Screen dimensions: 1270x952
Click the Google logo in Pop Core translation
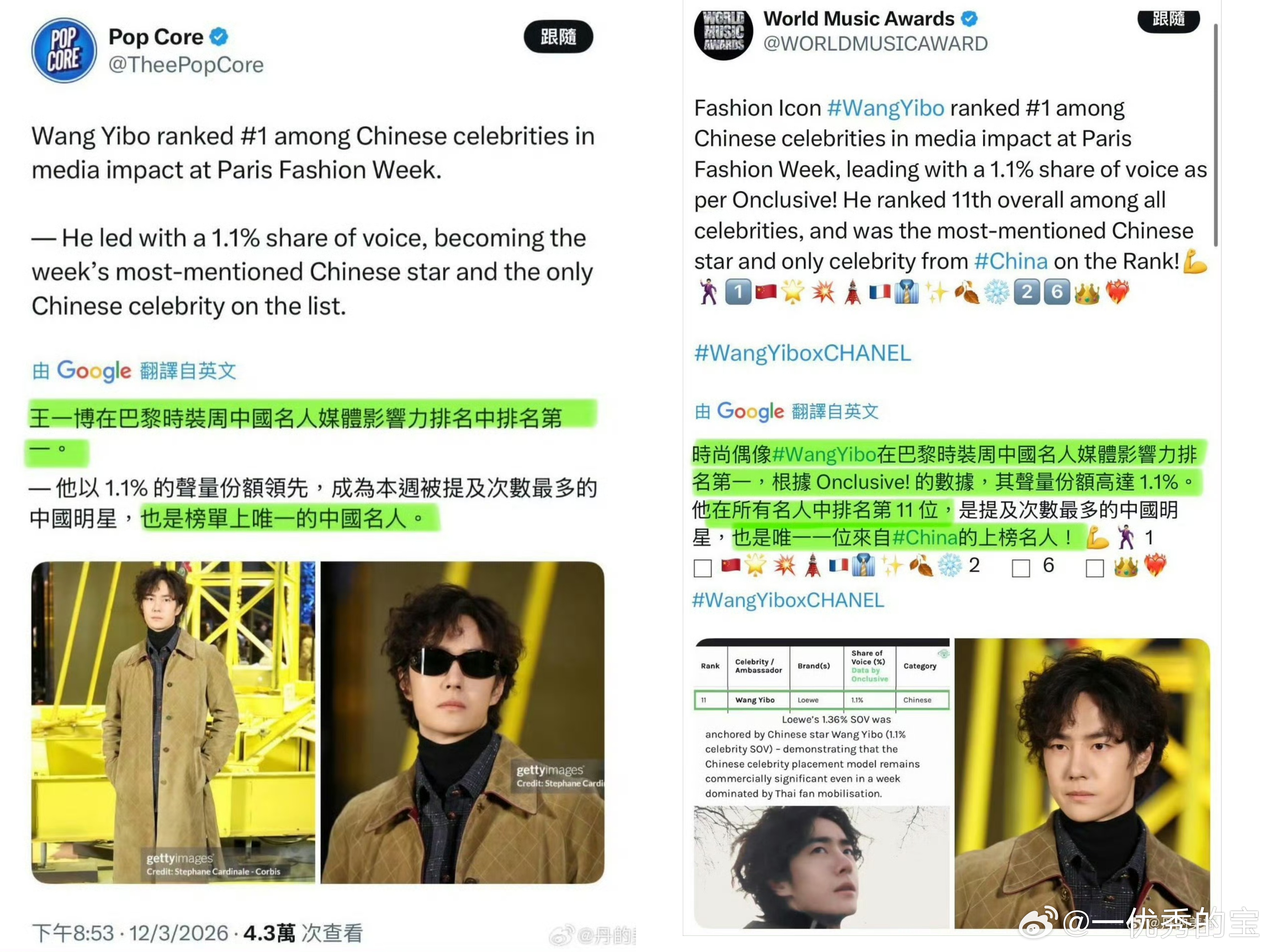94,371
